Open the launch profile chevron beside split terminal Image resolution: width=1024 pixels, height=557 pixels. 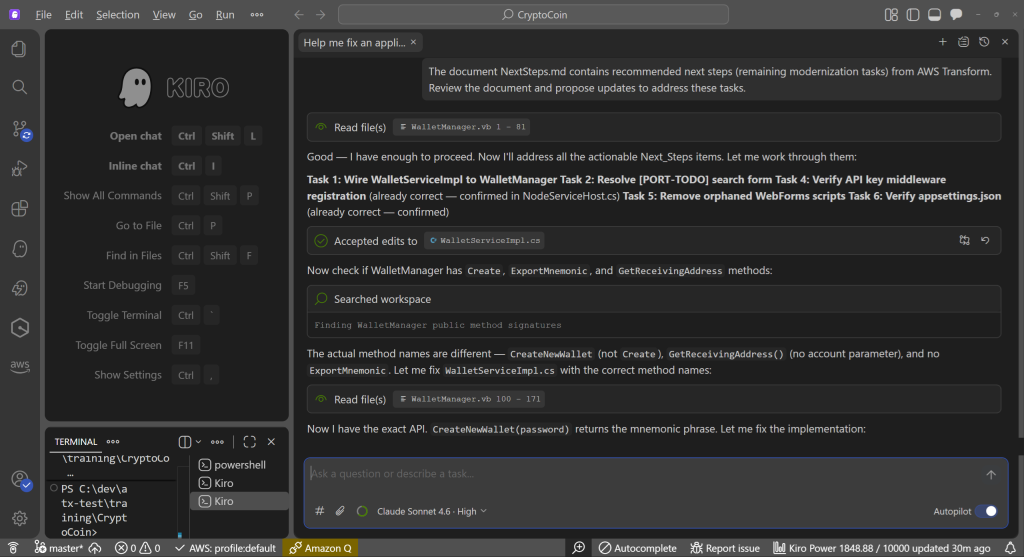(199, 442)
